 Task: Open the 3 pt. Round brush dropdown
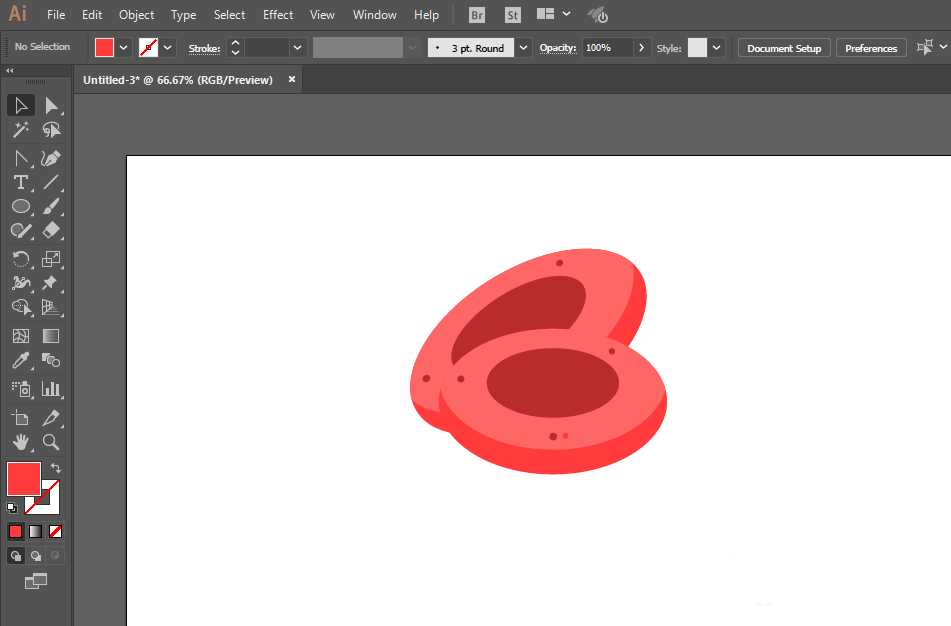click(522, 47)
